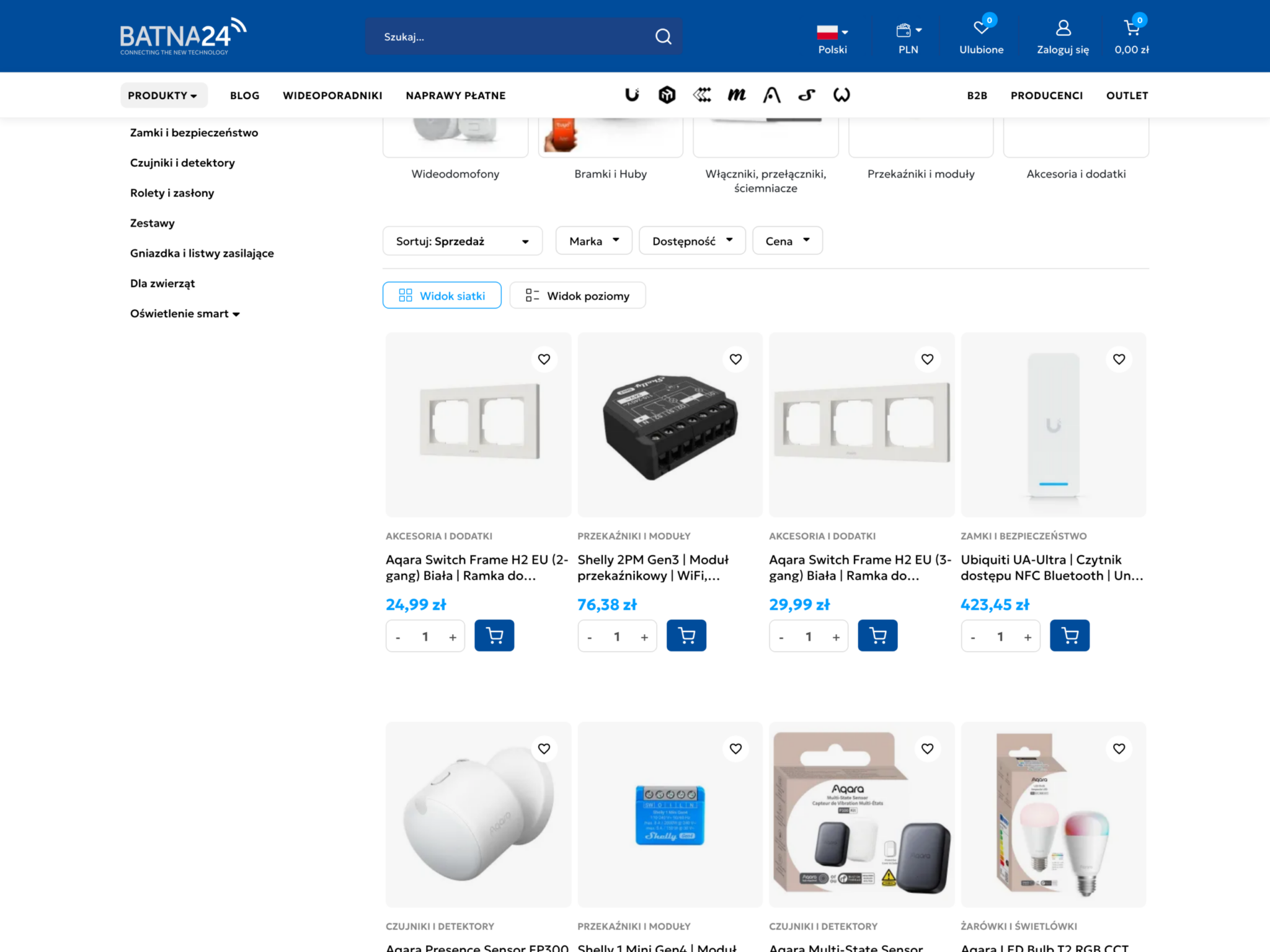Open Rolety i zasłony category
The height and width of the screenshot is (952, 1270).
tap(172, 193)
